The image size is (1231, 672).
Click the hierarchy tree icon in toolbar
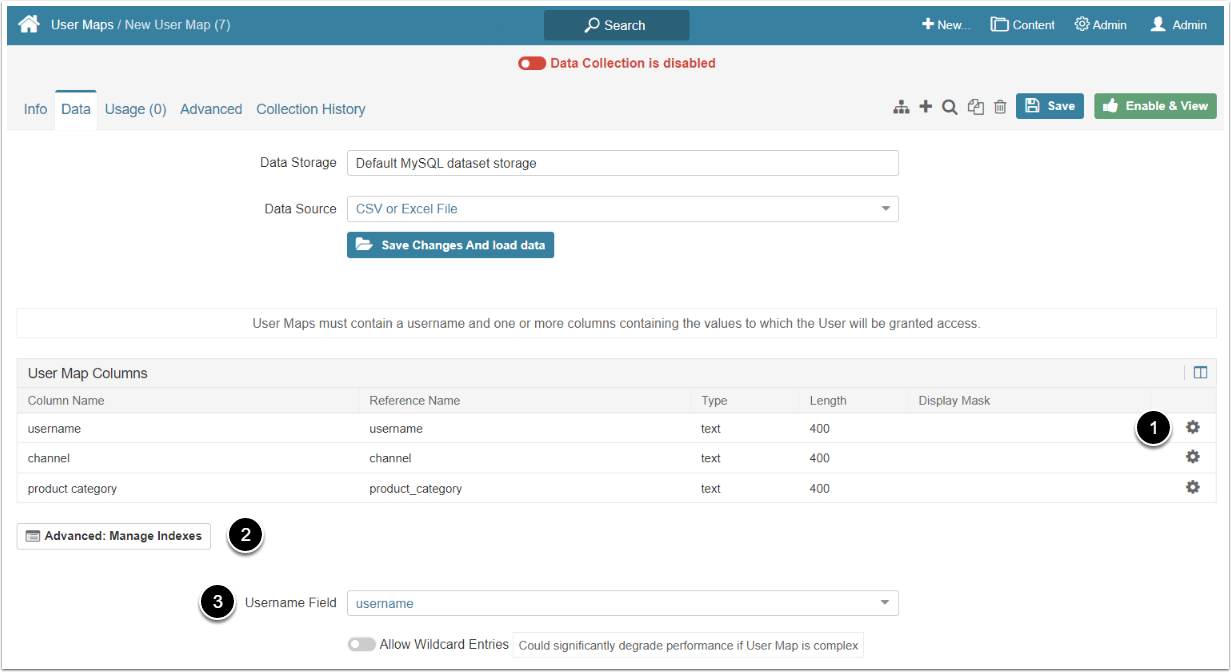click(x=901, y=107)
